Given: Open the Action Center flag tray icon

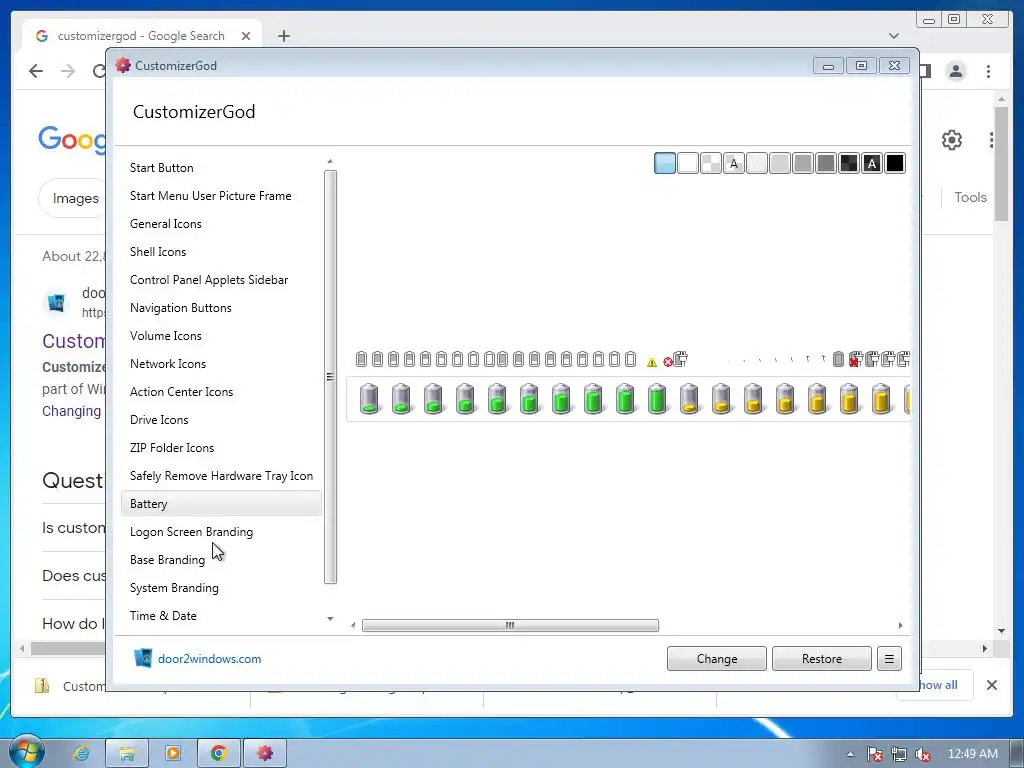Looking at the screenshot, I should 875,754.
